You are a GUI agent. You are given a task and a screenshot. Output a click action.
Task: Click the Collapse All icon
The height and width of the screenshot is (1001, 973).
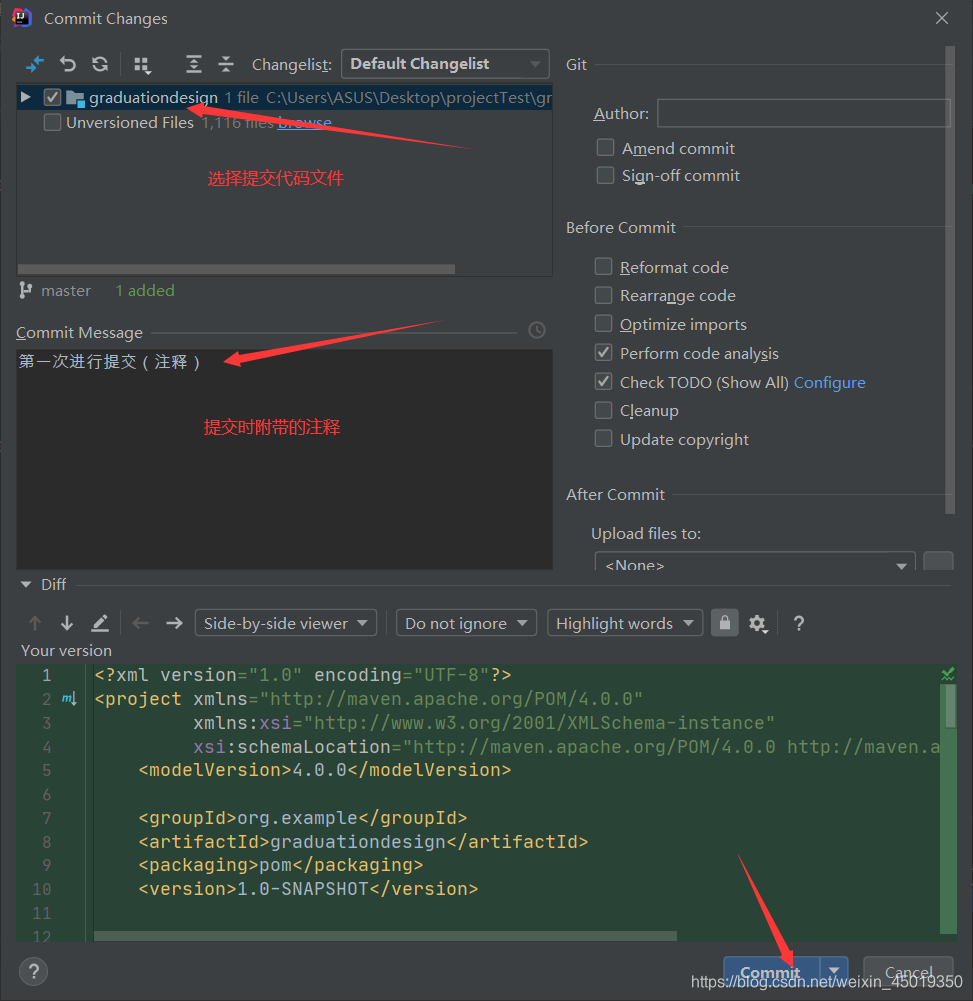click(226, 64)
